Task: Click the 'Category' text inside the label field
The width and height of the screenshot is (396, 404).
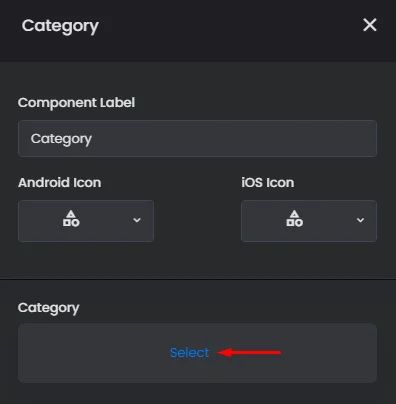Action: [x=61, y=139]
